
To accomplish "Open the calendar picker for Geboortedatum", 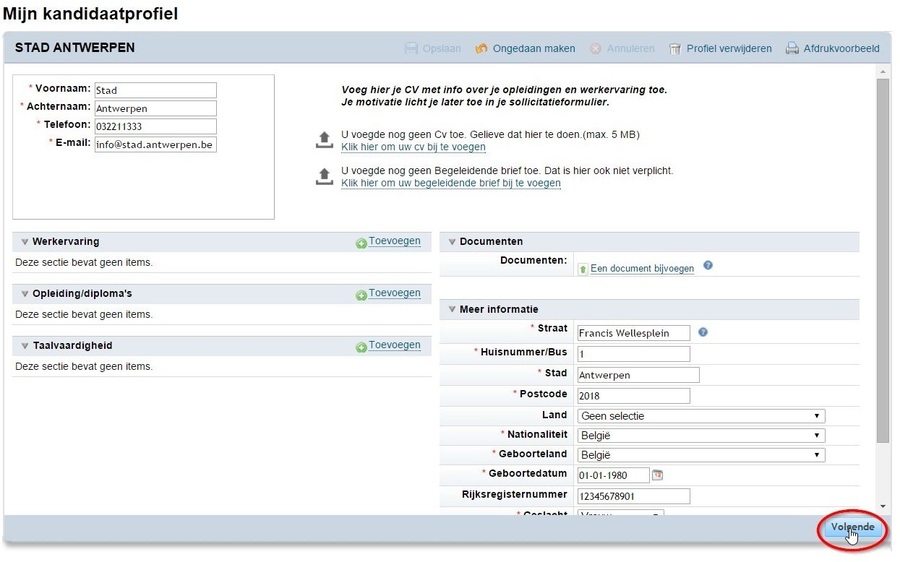I will [x=657, y=475].
